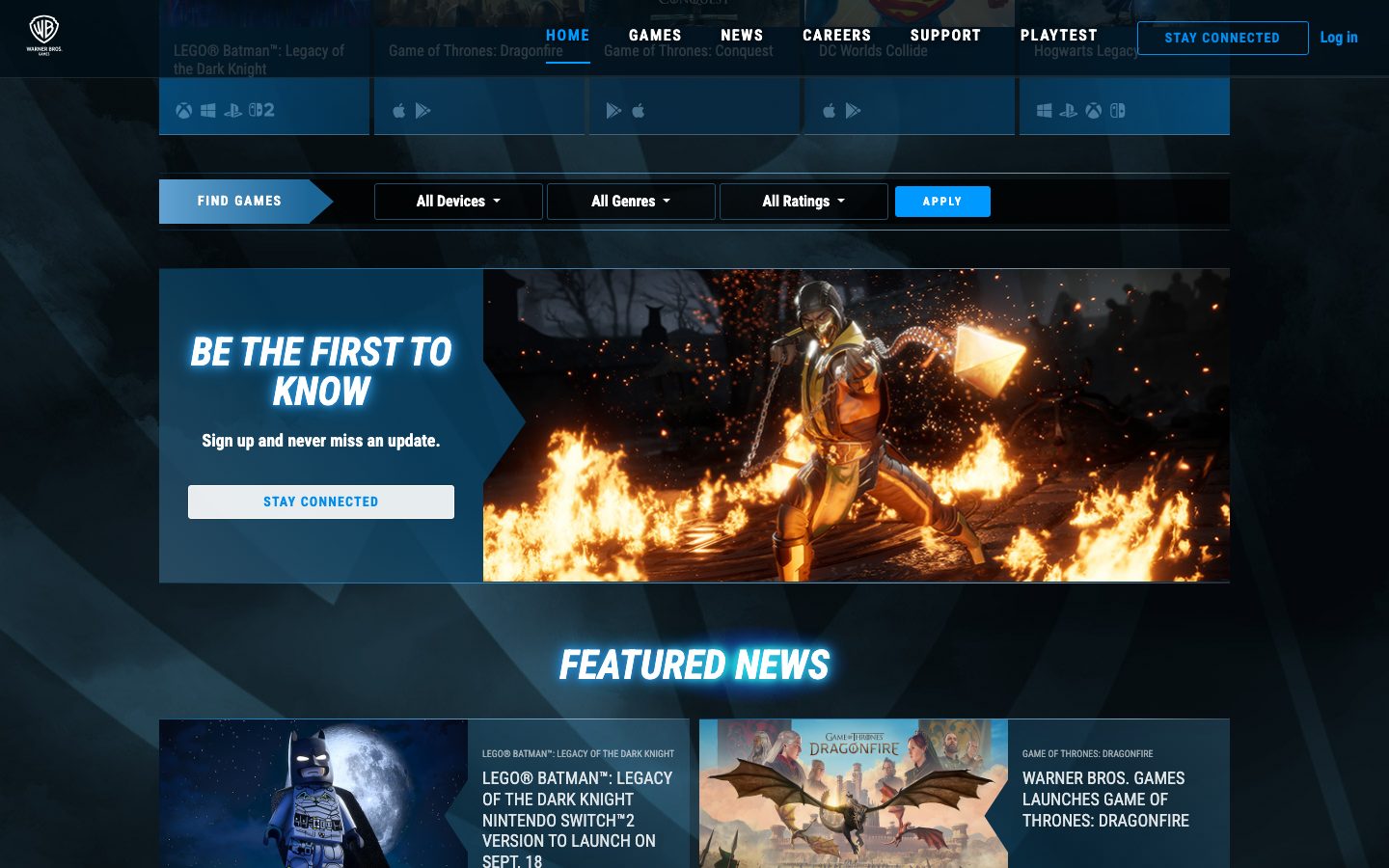Click the Apple icon on the Dragonfire card
1389x868 pixels.
(x=398, y=111)
